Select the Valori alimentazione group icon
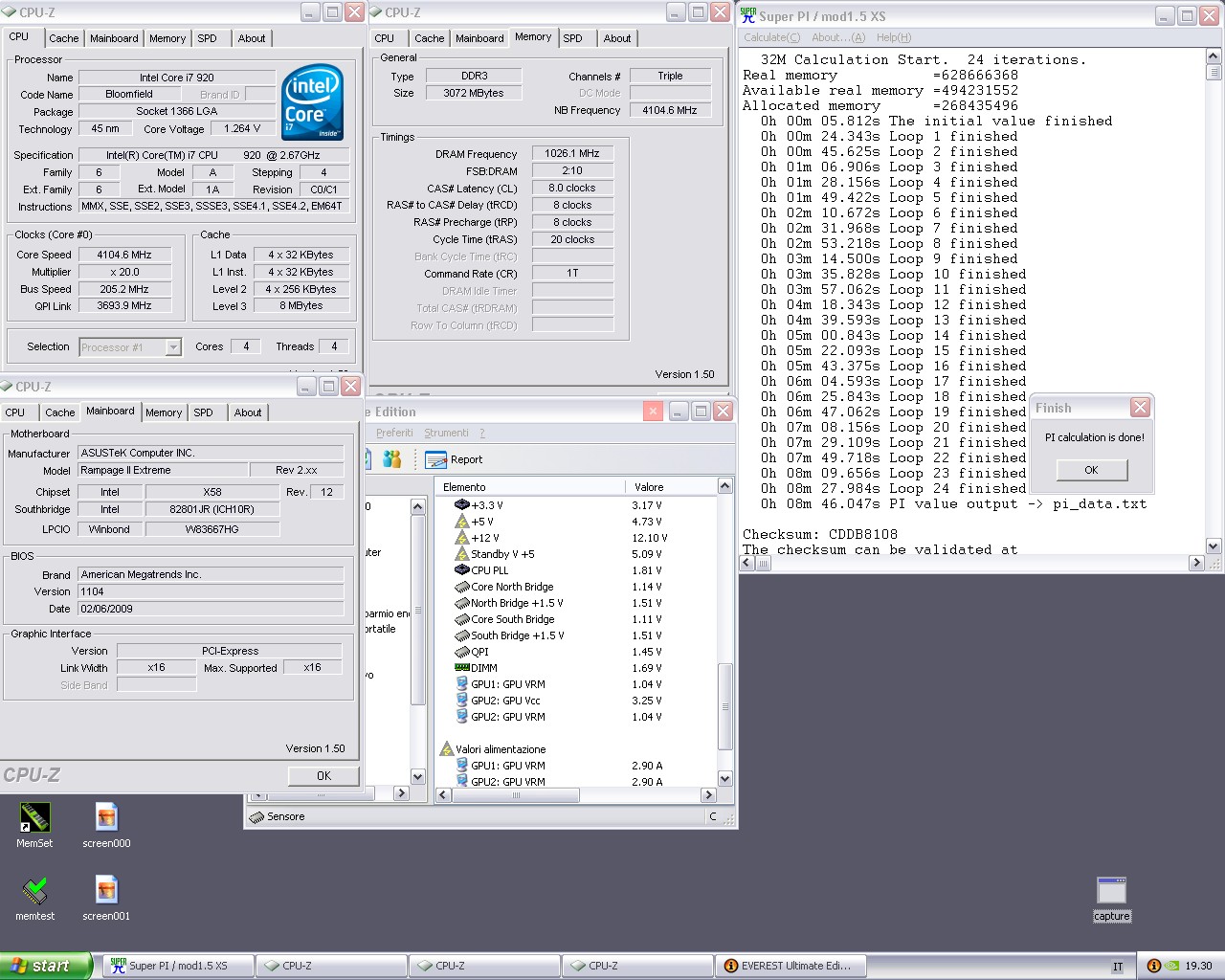The height and width of the screenshot is (980, 1225). (x=446, y=749)
